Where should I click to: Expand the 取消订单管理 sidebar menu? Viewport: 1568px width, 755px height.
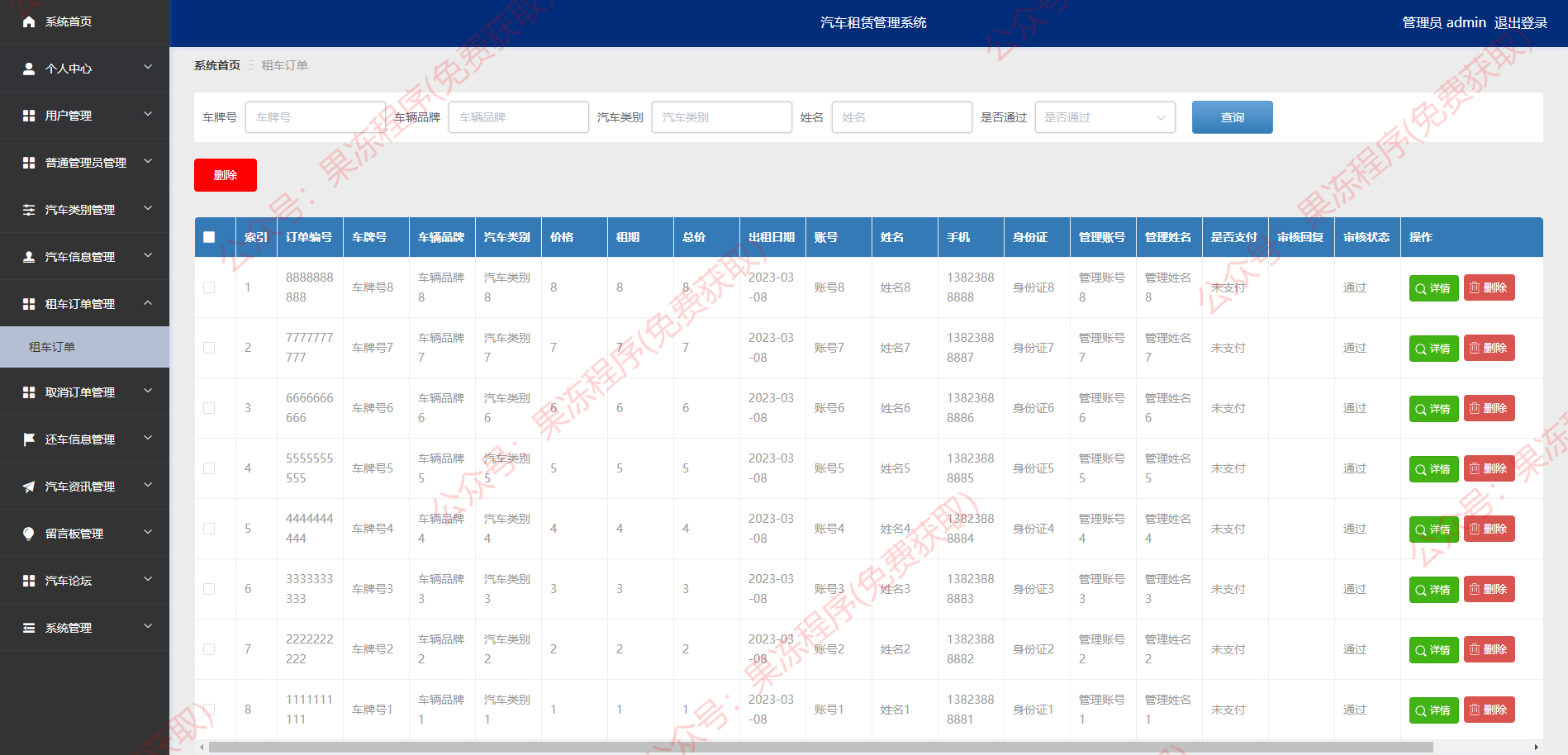(x=85, y=392)
